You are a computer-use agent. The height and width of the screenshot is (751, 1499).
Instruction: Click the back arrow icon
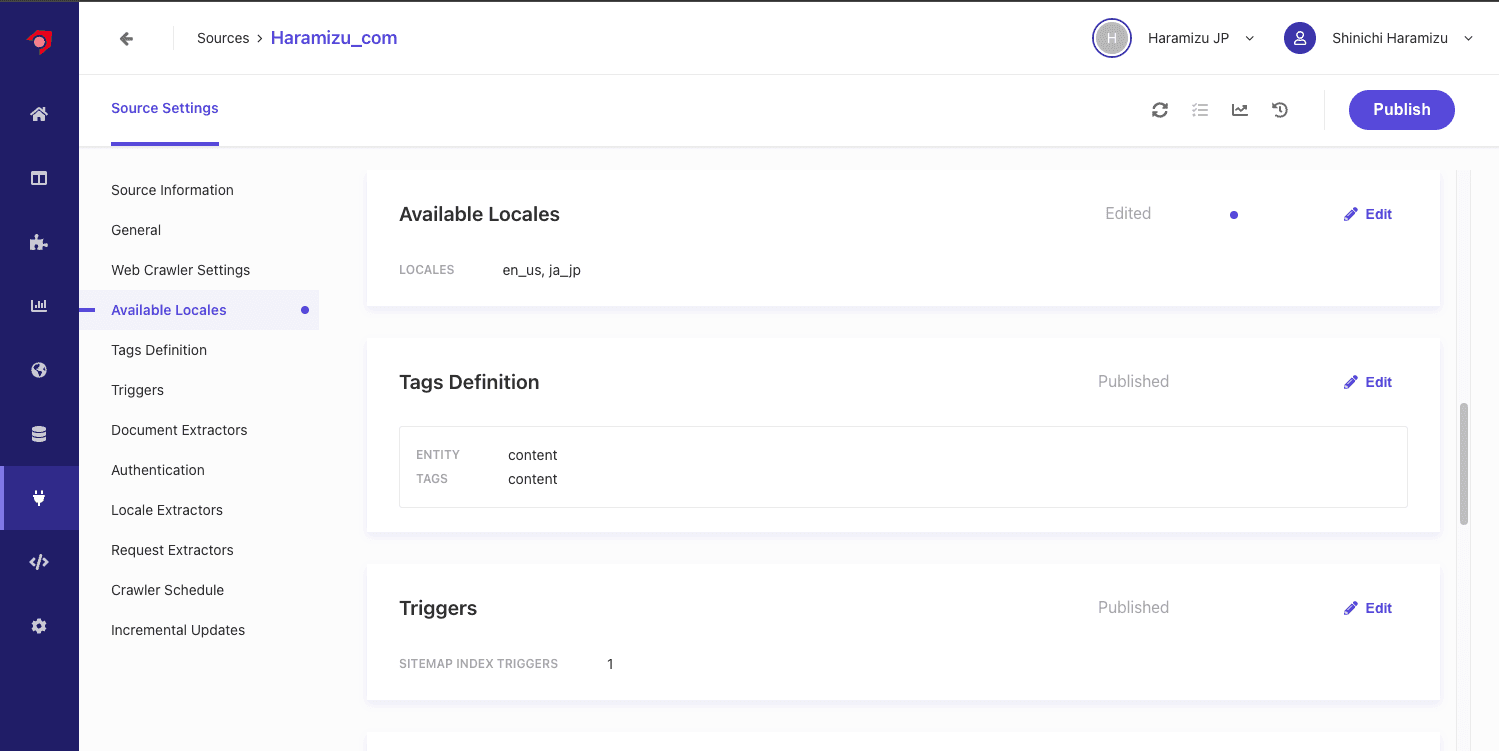click(x=126, y=38)
